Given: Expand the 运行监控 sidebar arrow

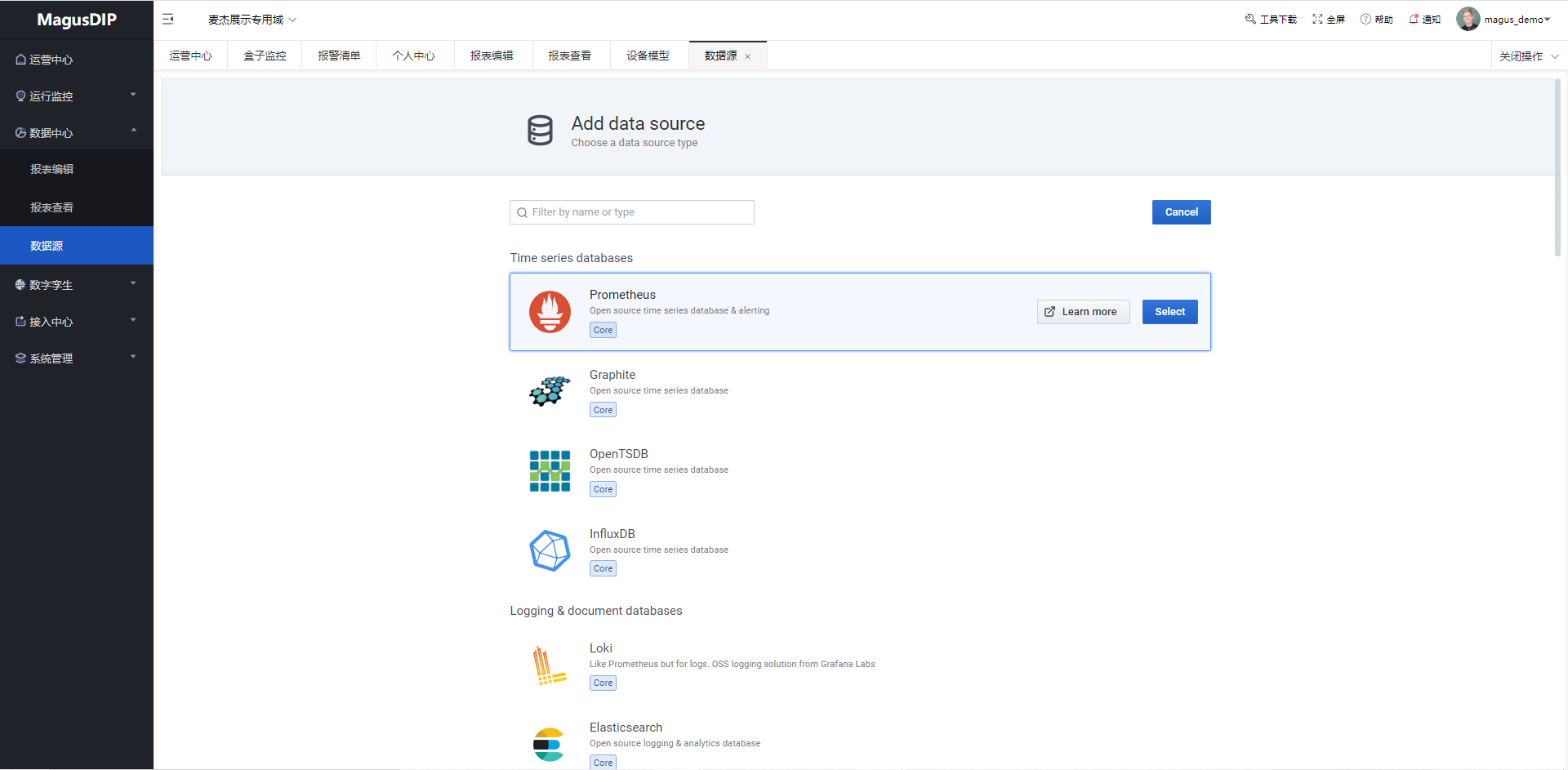Looking at the screenshot, I should (133, 95).
